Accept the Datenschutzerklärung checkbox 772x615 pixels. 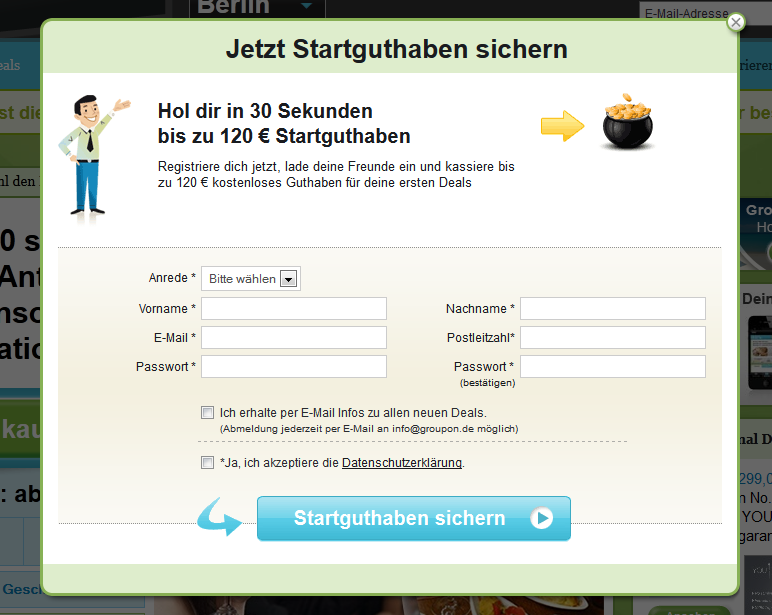(x=207, y=462)
